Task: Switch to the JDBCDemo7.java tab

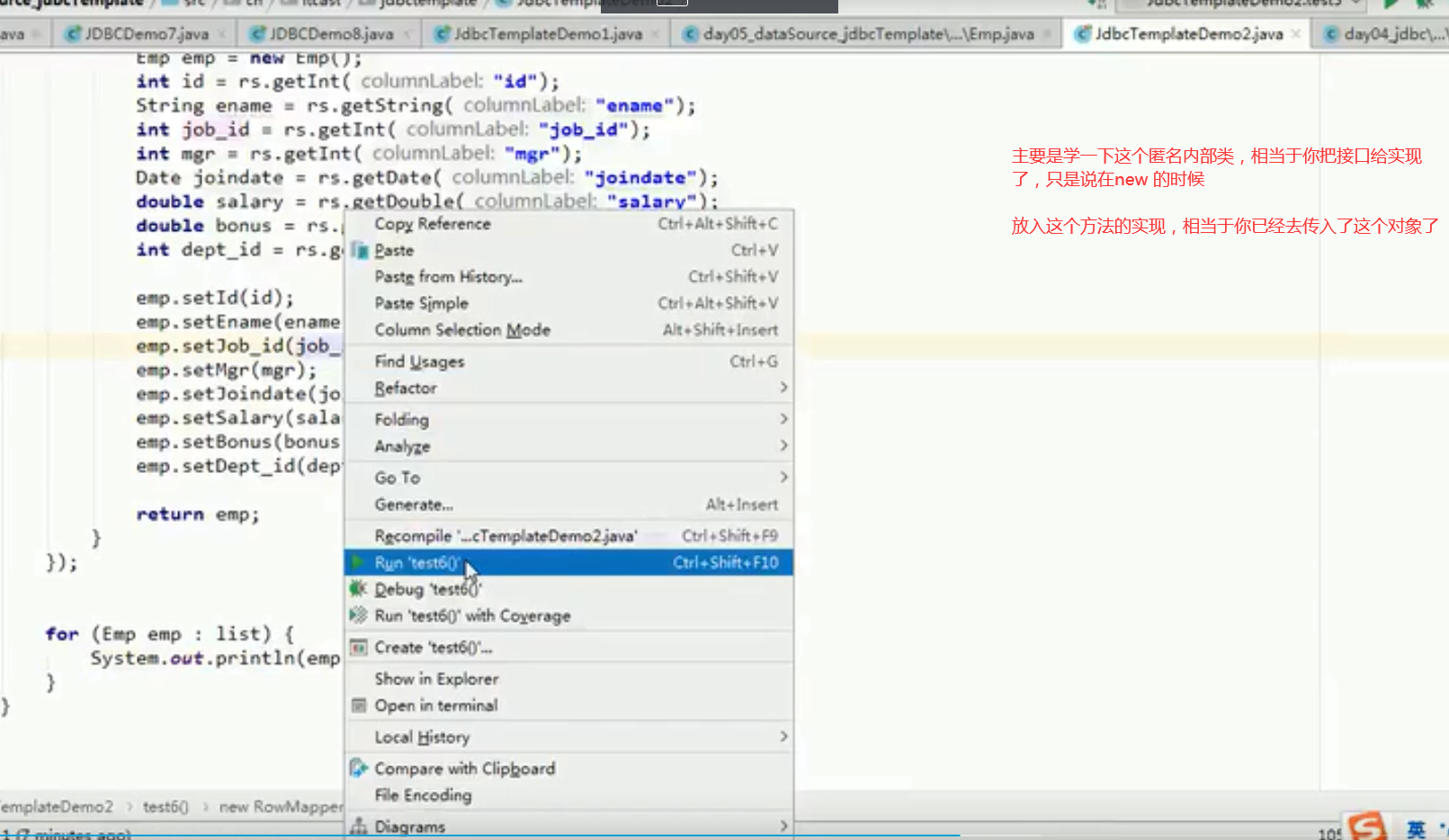Action: 146,34
